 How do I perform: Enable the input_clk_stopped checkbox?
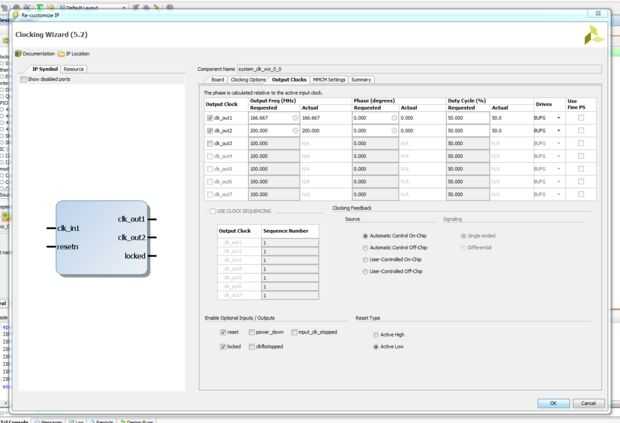coord(294,332)
